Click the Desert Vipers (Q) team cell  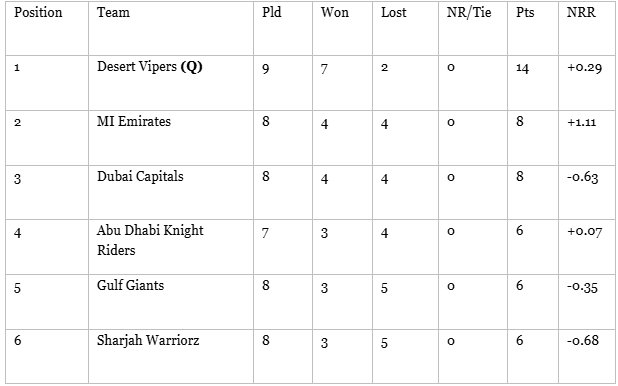pyautogui.click(x=150, y=67)
